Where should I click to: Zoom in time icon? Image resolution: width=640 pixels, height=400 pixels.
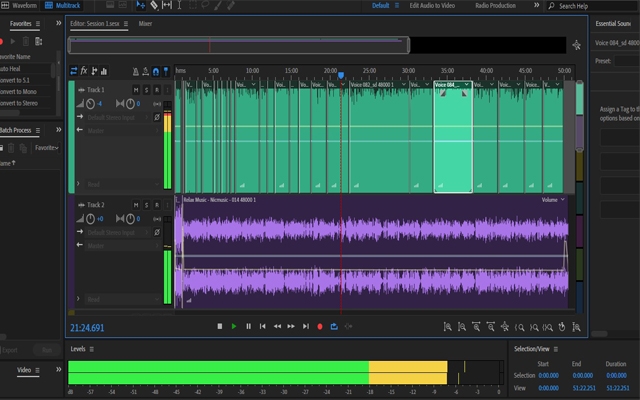[x=476, y=327]
